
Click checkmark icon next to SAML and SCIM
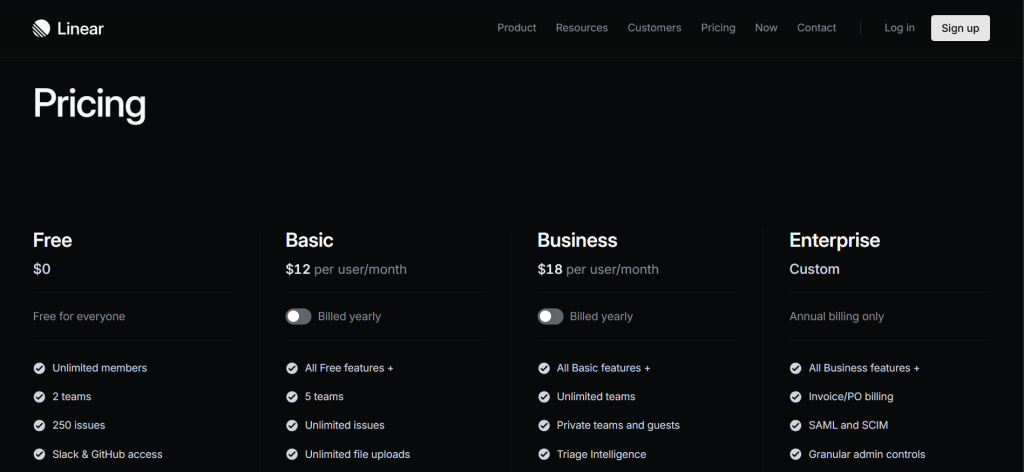(x=796, y=425)
